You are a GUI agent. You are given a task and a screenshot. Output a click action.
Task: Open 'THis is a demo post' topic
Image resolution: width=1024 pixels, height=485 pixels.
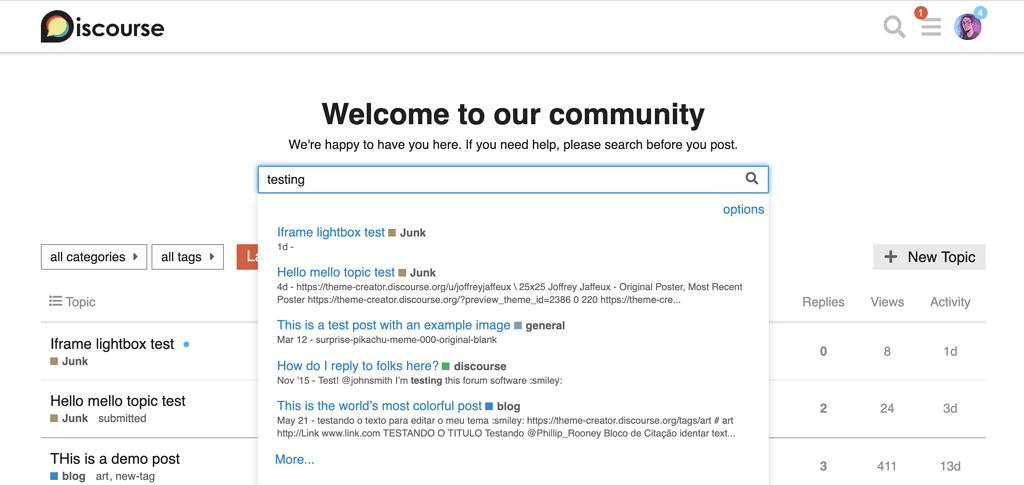click(x=115, y=459)
